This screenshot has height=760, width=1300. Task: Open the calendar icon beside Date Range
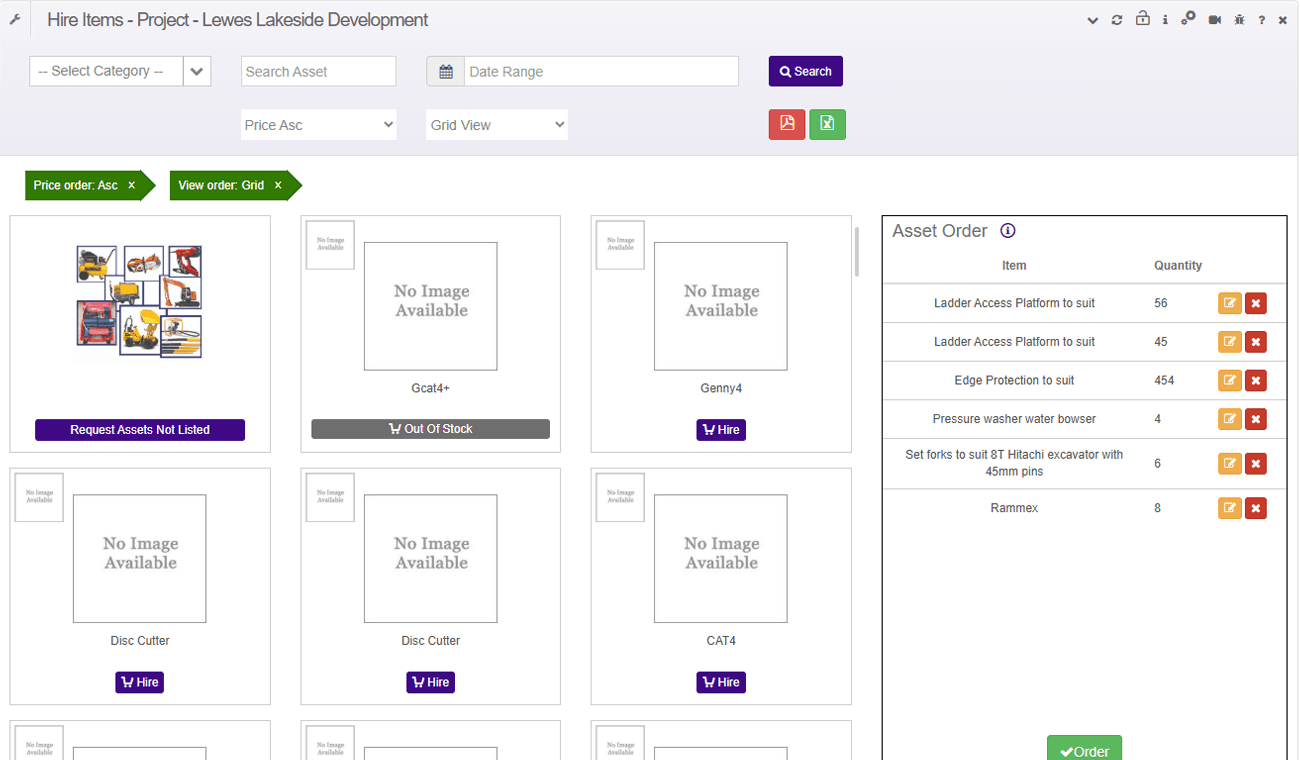445,71
